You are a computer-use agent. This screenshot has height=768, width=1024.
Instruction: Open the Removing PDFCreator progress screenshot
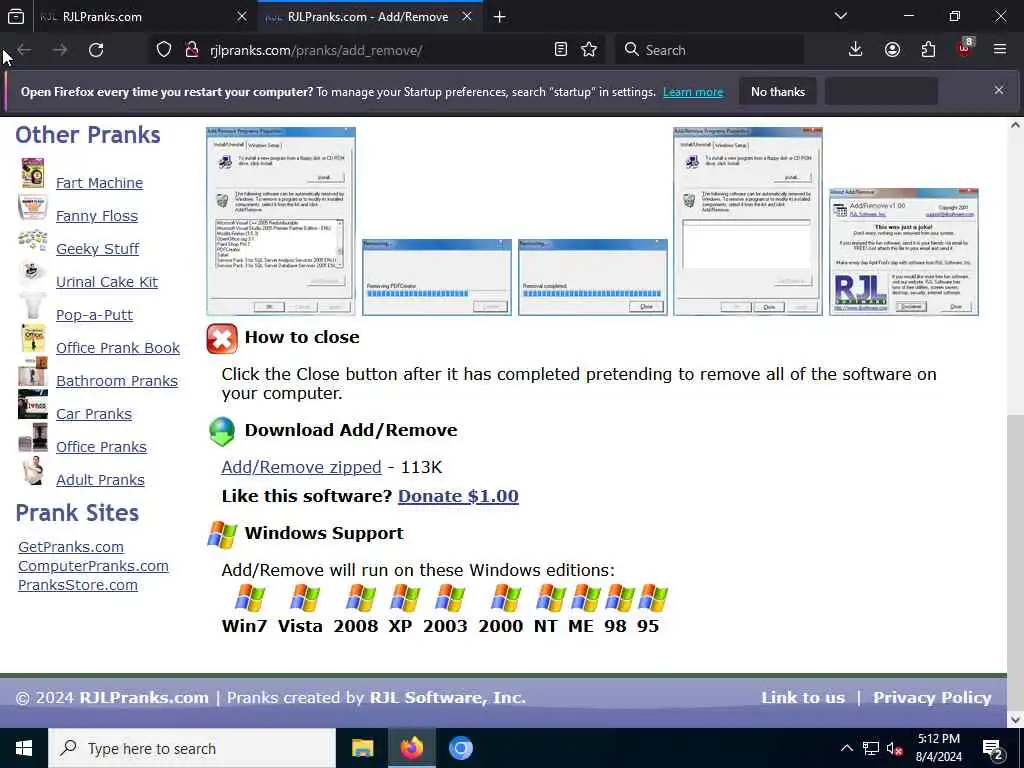tap(437, 278)
